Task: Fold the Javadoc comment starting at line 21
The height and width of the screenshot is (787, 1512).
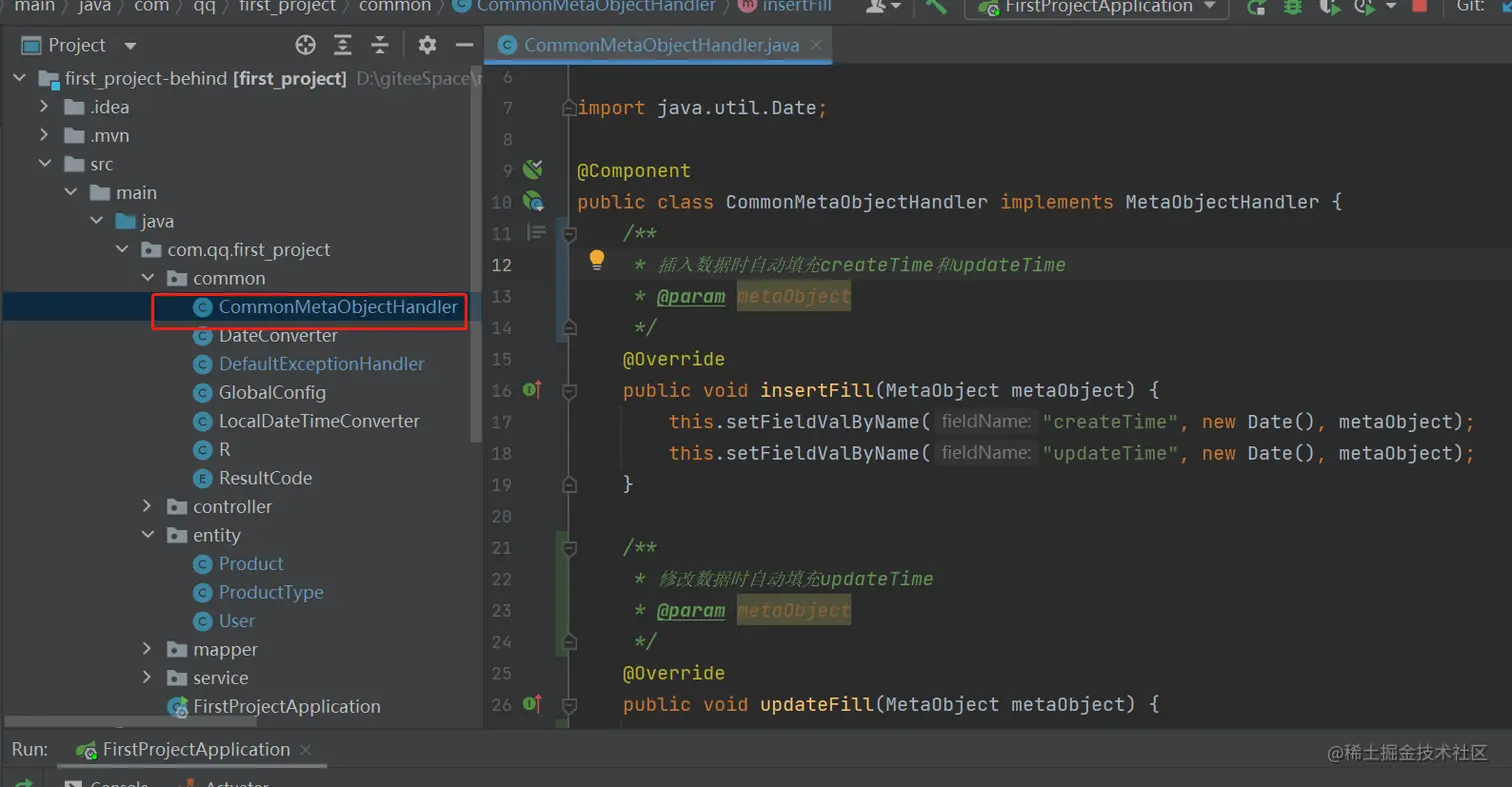Action: tap(569, 548)
